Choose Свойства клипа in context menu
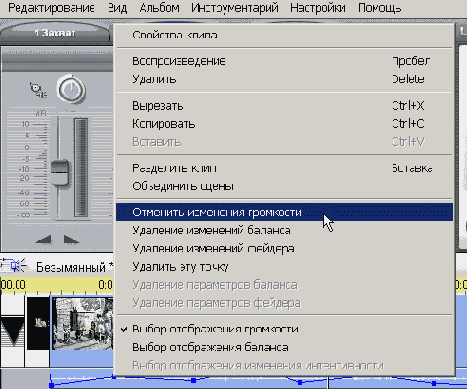 (x=284, y=35)
